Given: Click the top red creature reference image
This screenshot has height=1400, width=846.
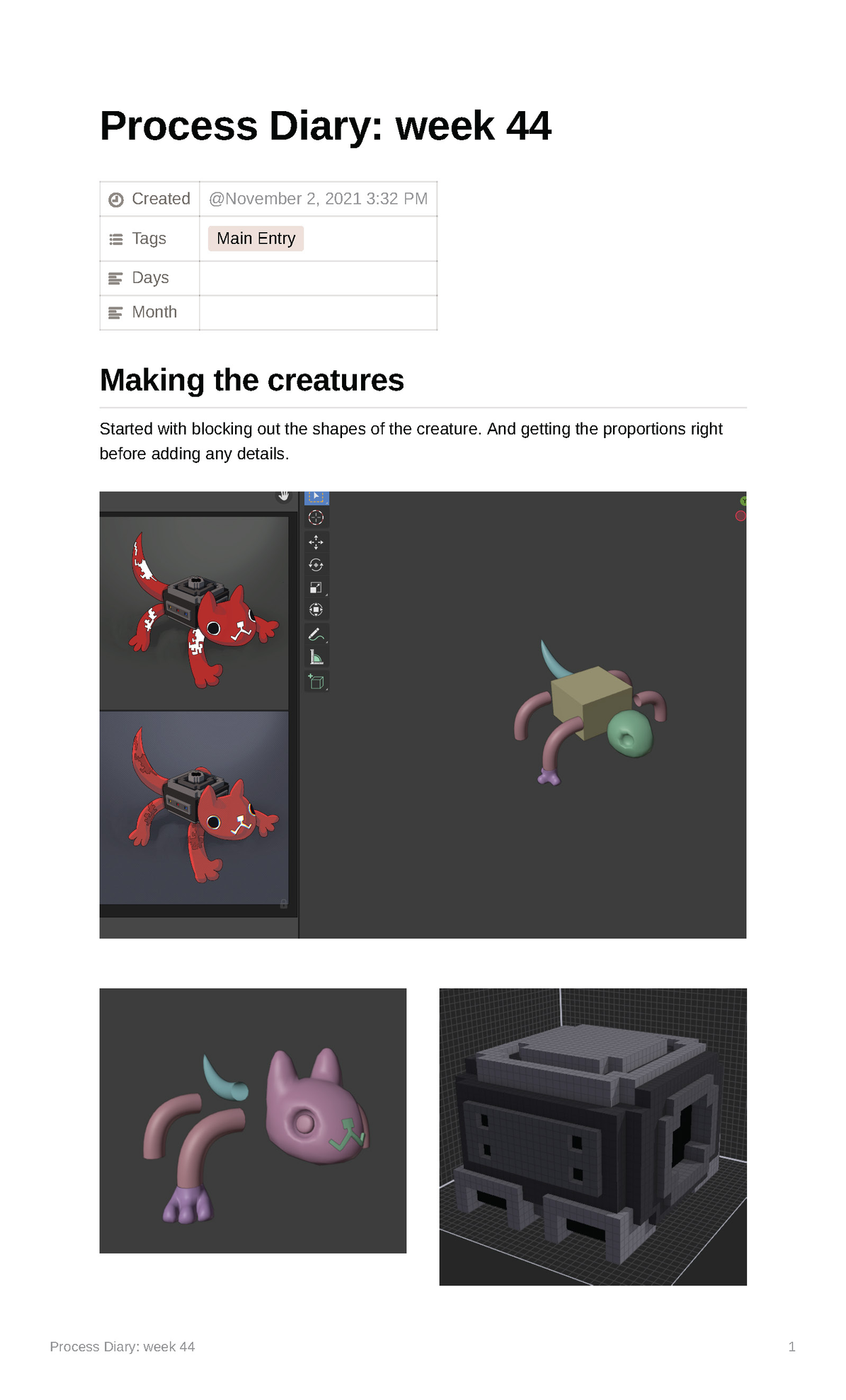Looking at the screenshot, I should coord(194,612).
